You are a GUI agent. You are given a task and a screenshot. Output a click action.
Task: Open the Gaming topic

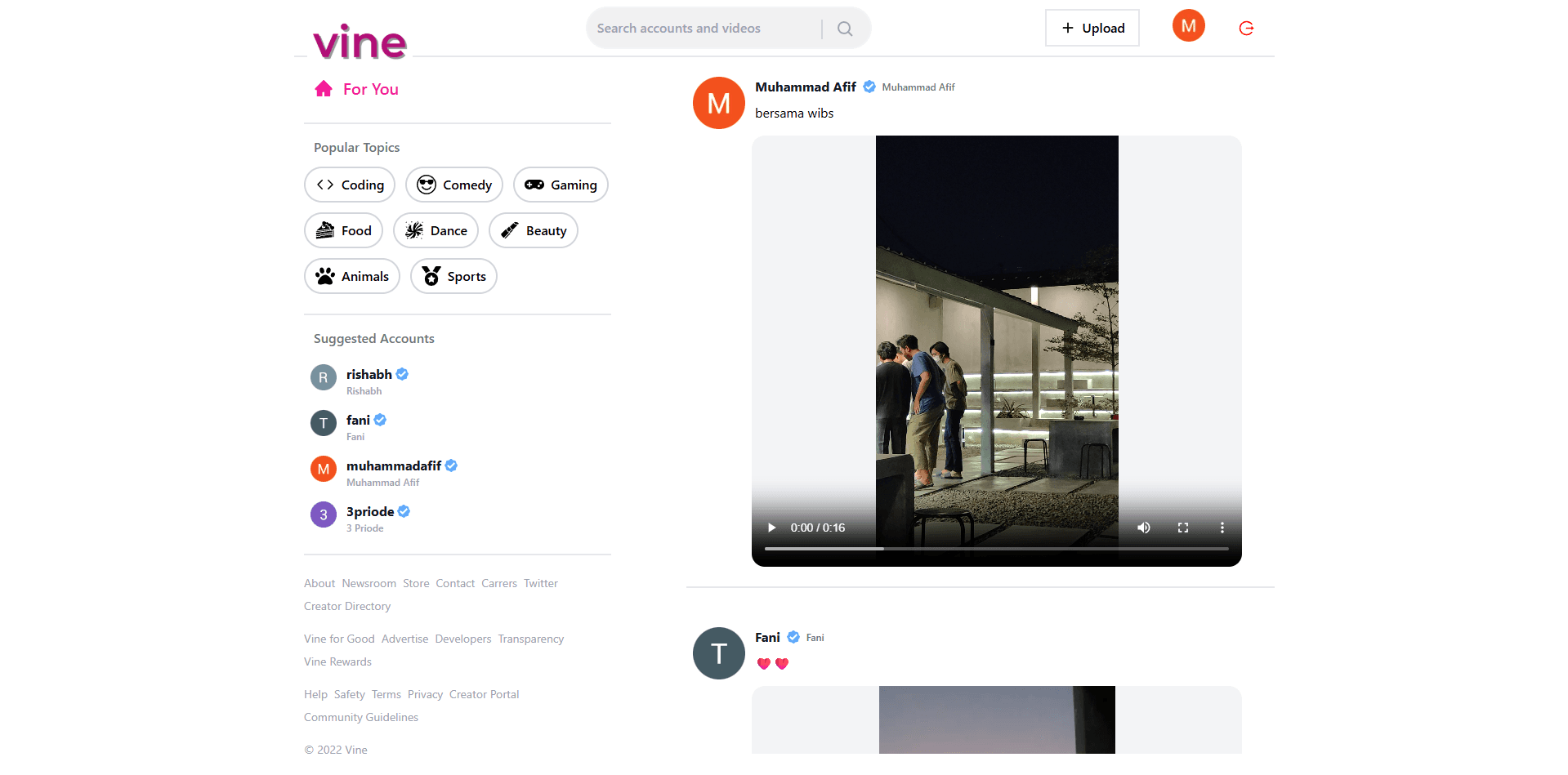(560, 185)
